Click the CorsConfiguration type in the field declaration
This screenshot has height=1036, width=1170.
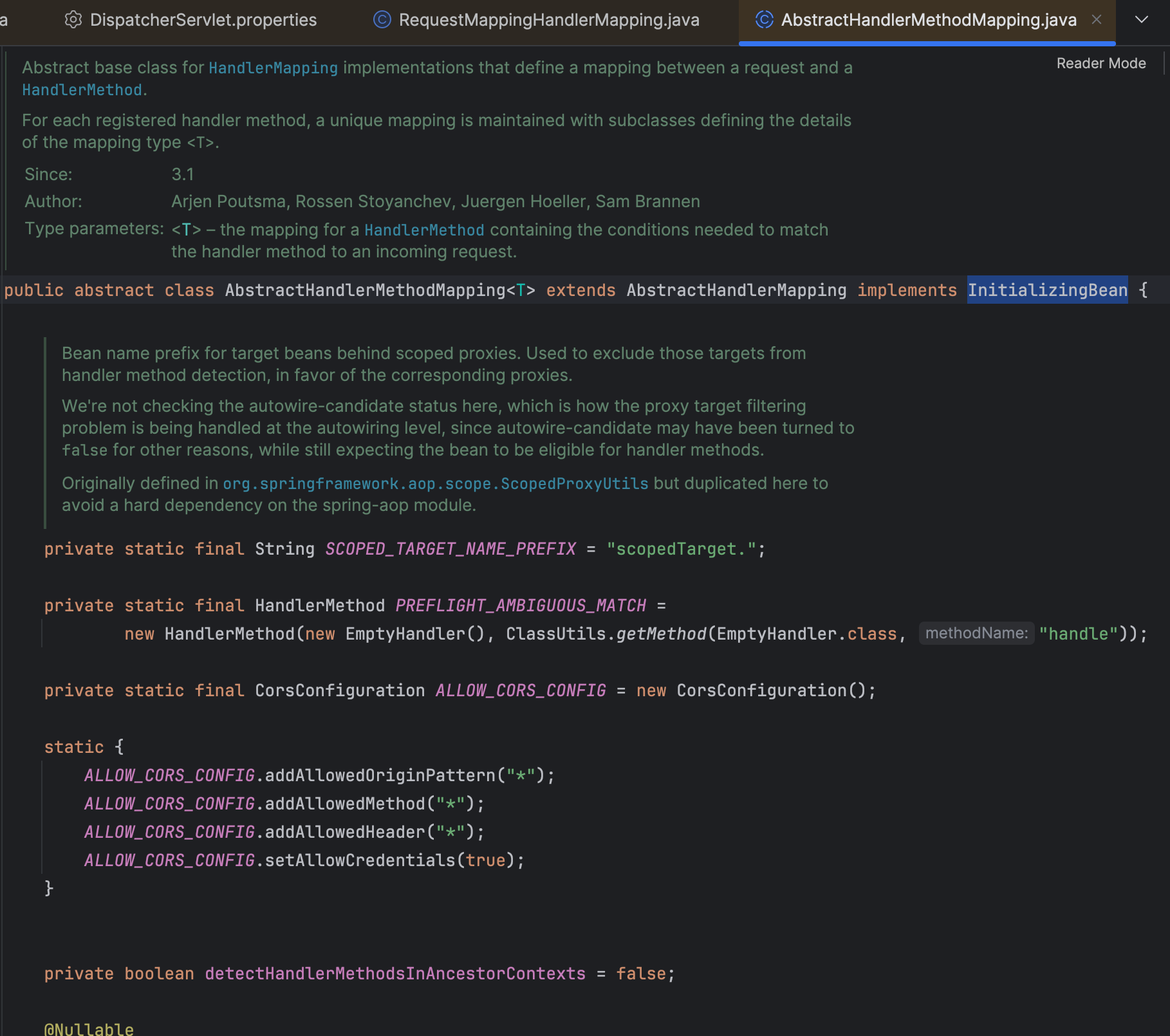(x=340, y=690)
